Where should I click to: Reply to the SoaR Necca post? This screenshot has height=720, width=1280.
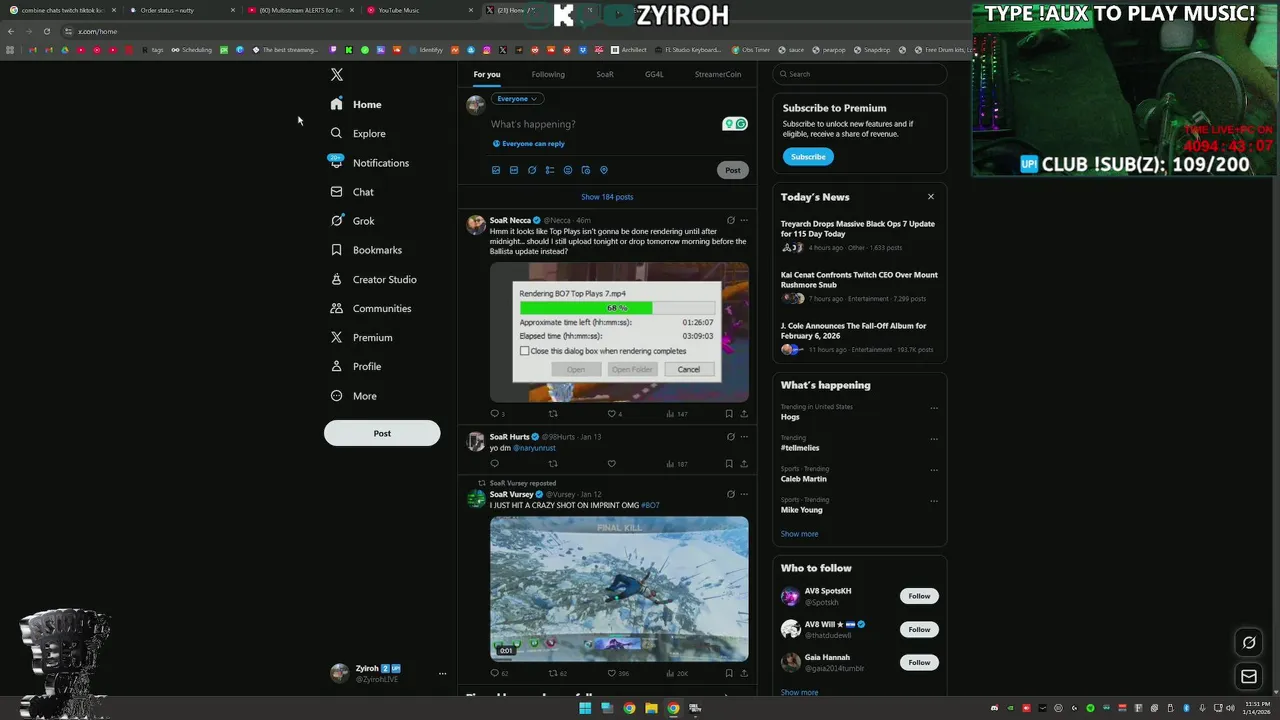pos(497,414)
